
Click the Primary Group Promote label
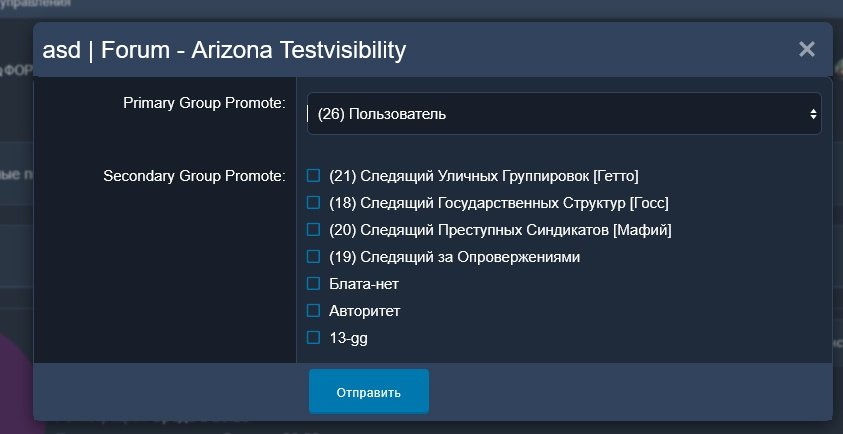tap(204, 103)
